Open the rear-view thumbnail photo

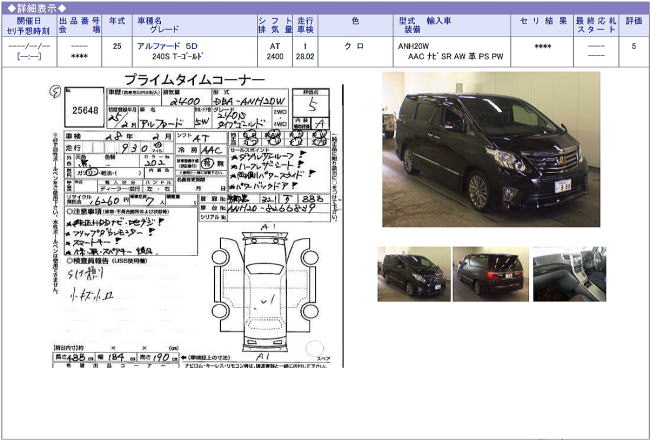coord(490,274)
